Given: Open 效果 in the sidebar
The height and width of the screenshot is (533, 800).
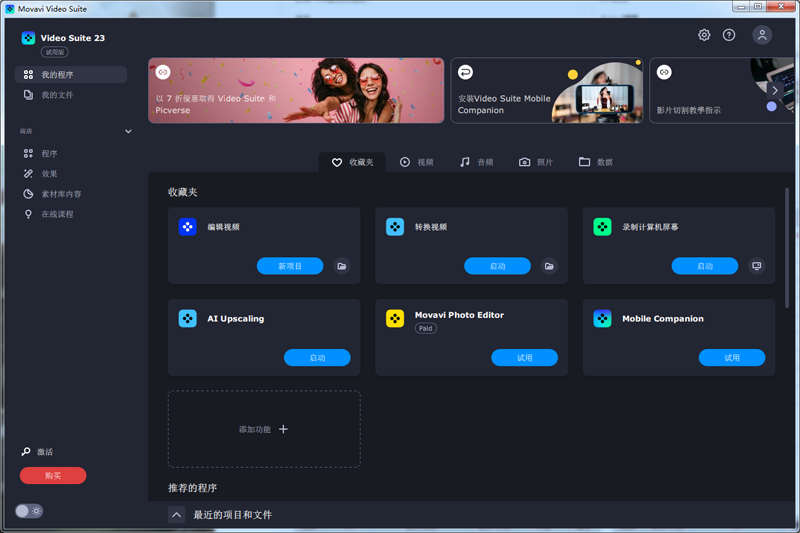Looking at the screenshot, I should click(x=71, y=174).
